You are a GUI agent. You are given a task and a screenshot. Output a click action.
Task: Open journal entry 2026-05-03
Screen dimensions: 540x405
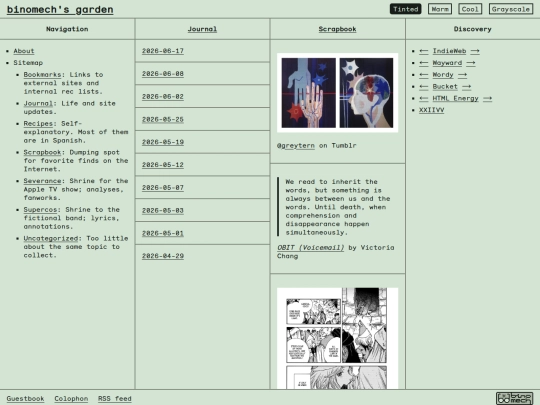163,210
